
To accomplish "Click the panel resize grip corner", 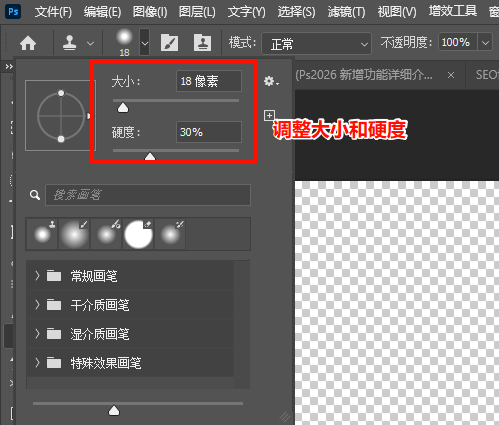I will (x=285, y=417).
